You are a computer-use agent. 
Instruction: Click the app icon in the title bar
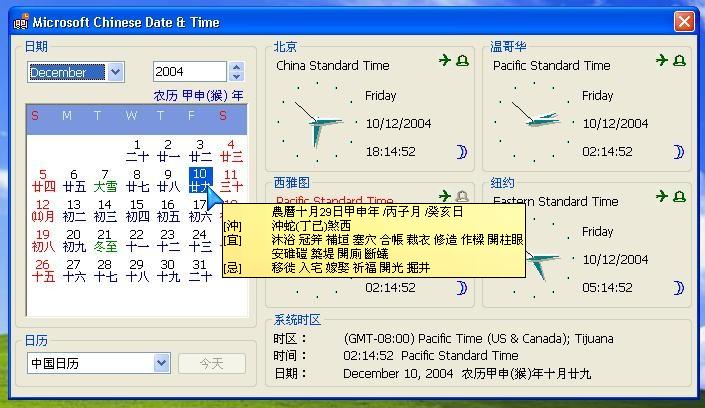[21, 22]
